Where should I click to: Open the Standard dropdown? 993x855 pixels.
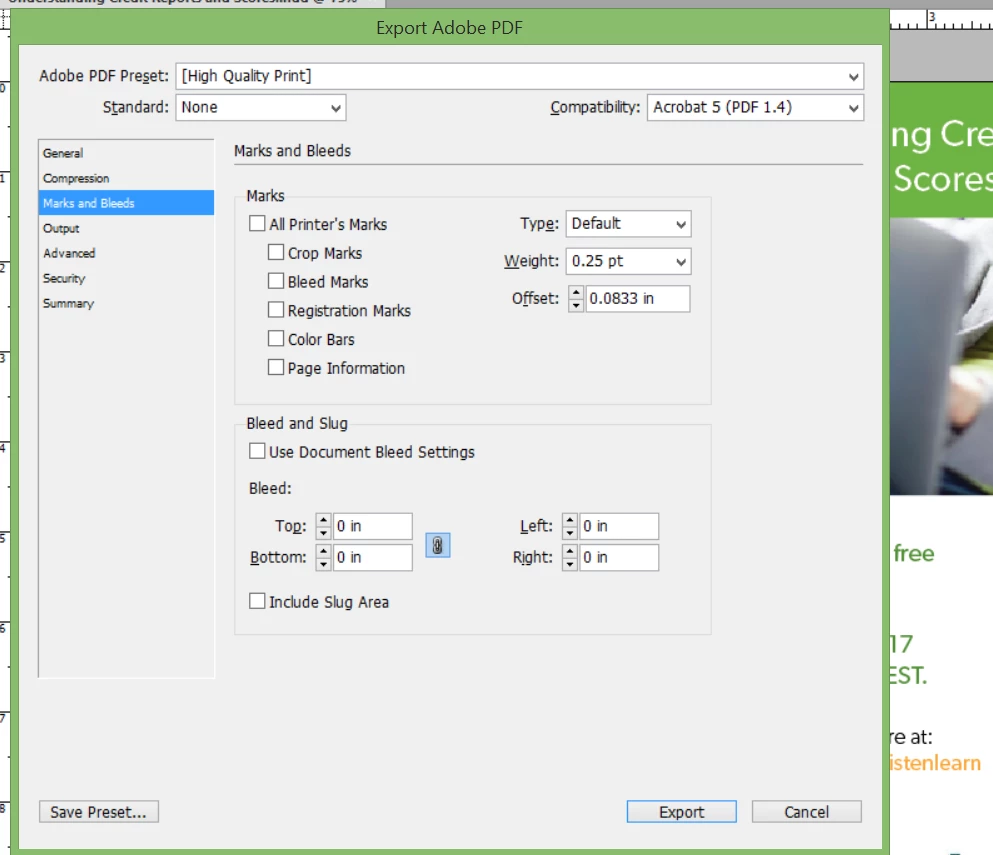tap(260, 108)
